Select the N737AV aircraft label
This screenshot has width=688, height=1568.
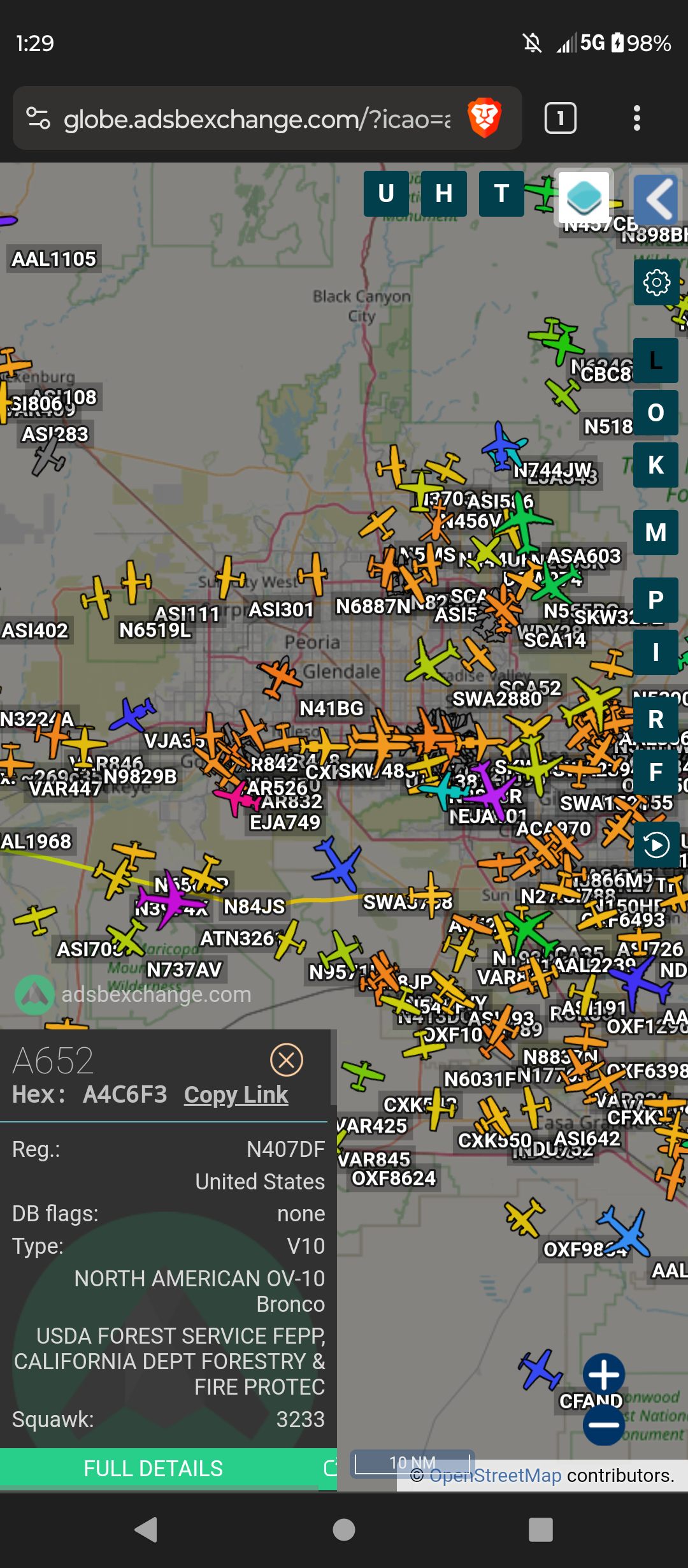pyautogui.click(x=184, y=969)
